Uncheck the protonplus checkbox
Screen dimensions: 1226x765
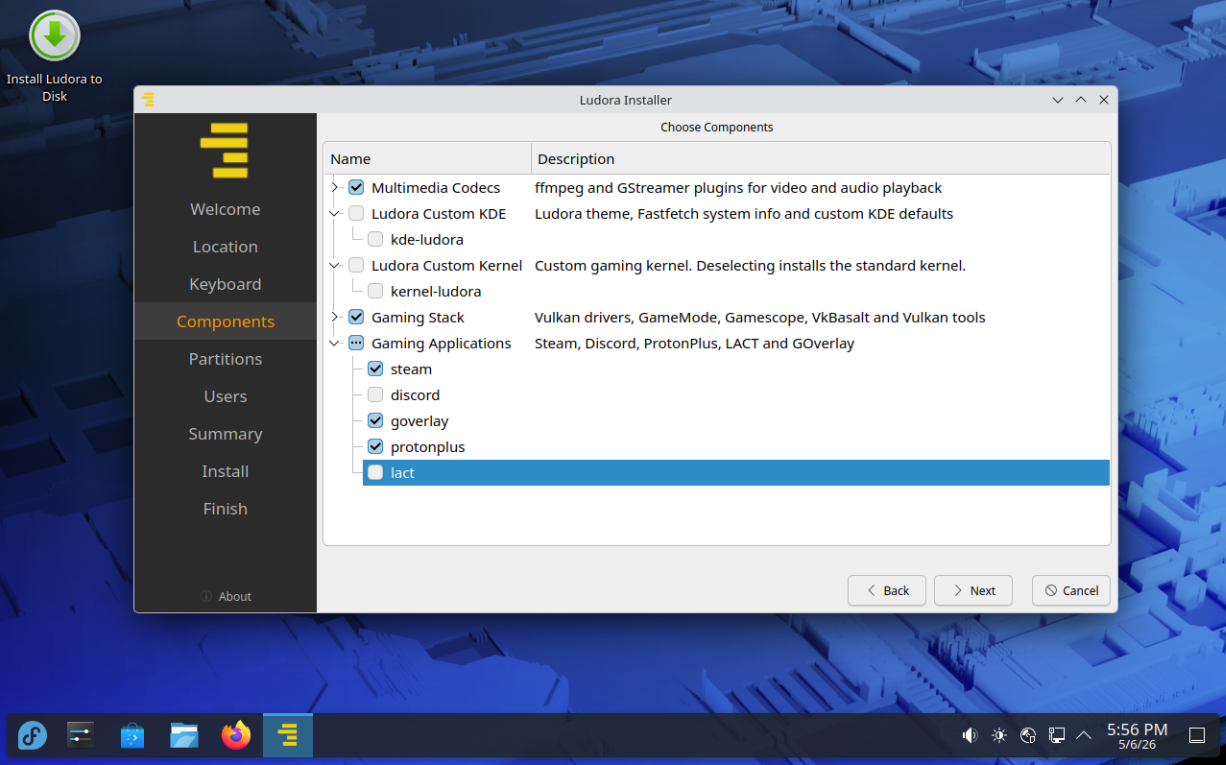pos(375,447)
